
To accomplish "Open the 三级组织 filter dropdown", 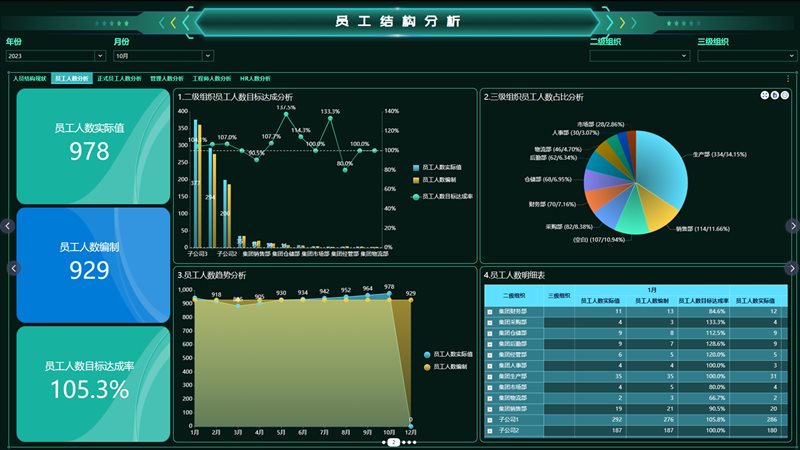I will click(747, 56).
